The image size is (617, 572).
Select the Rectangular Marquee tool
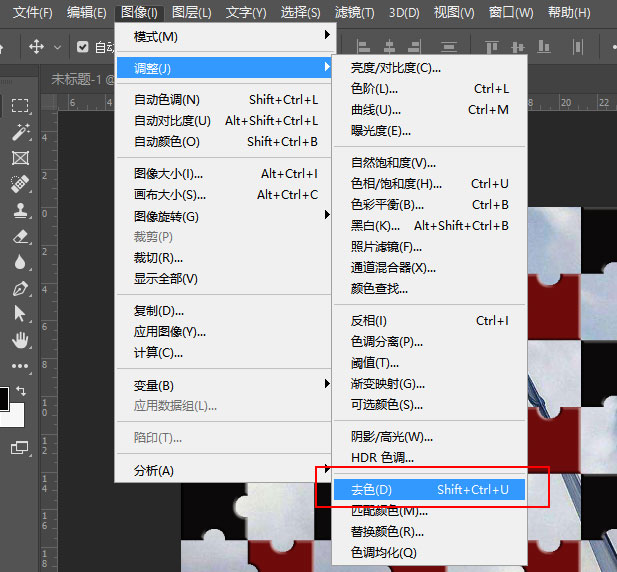point(20,106)
